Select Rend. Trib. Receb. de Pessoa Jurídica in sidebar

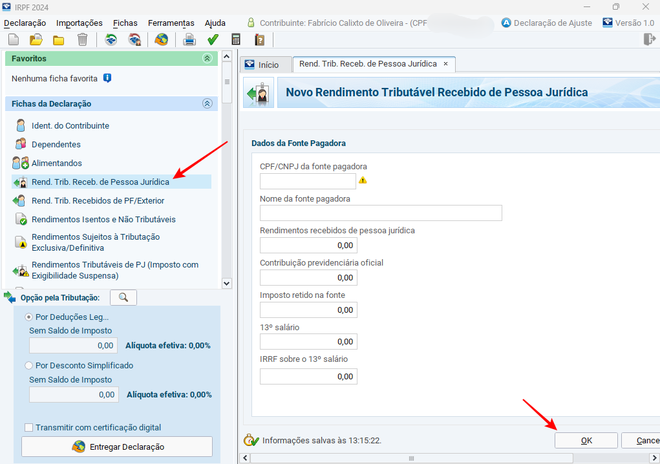tap(112, 182)
